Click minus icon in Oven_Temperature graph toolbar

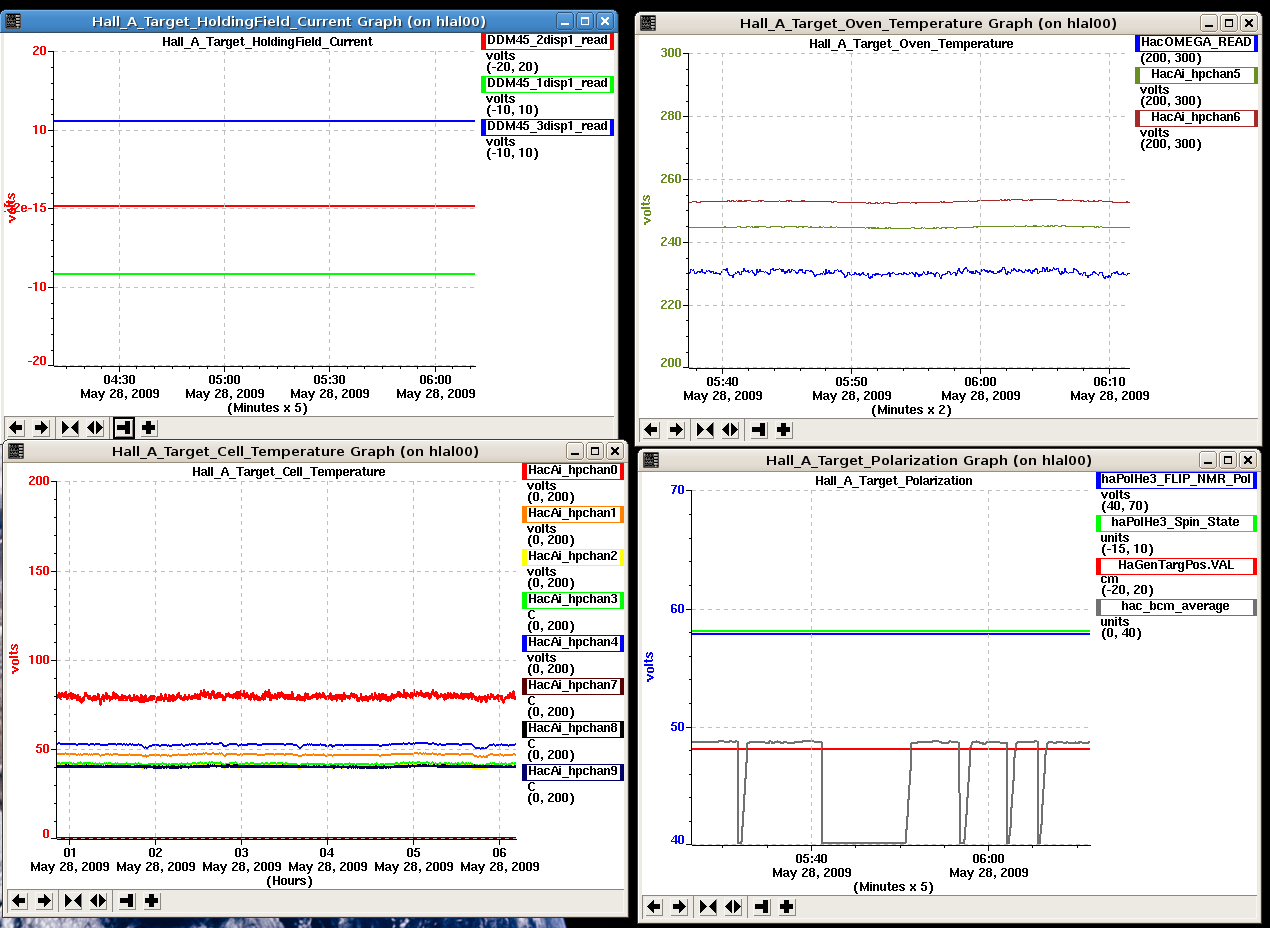759,430
